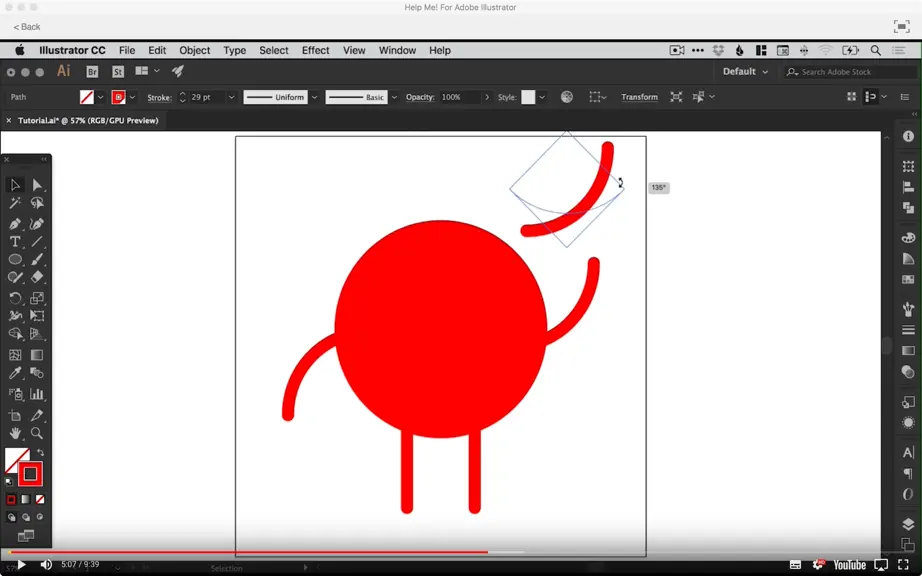The height and width of the screenshot is (576, 922).
Task: Open the Bridge (Br) icon
Action: coord(92,72)
